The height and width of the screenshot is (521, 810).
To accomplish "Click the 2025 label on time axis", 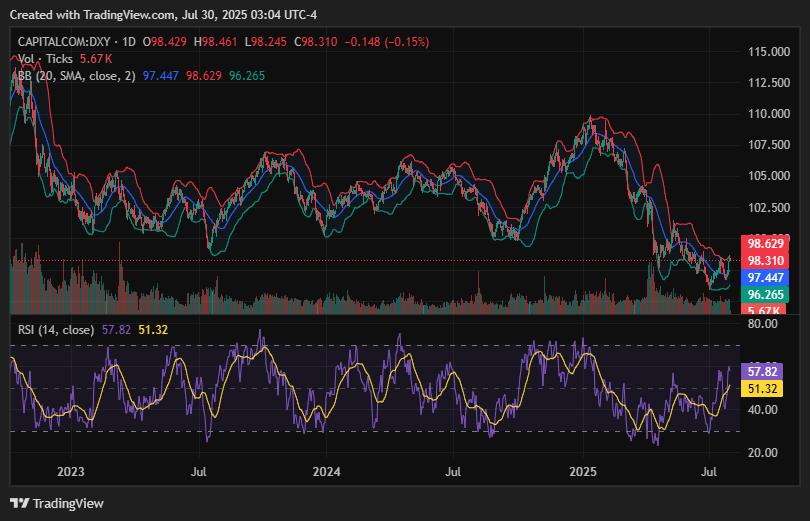I will [x=583, y=470].
